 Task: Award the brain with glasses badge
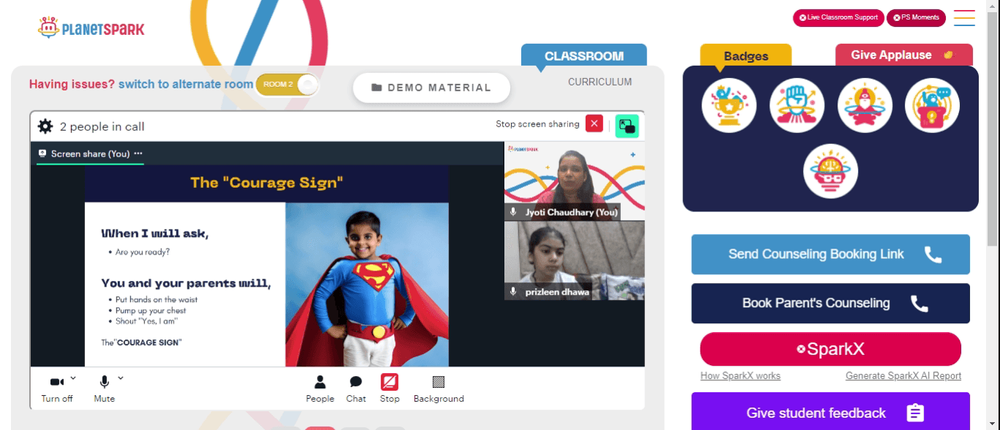coord(830,171)
